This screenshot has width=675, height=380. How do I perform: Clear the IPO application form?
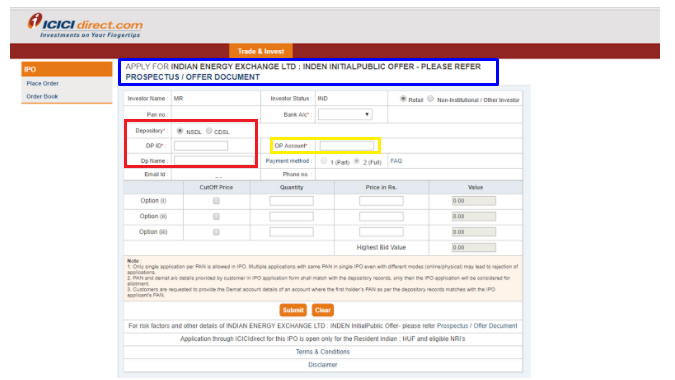pyautogui.click(x=322, y=310)
